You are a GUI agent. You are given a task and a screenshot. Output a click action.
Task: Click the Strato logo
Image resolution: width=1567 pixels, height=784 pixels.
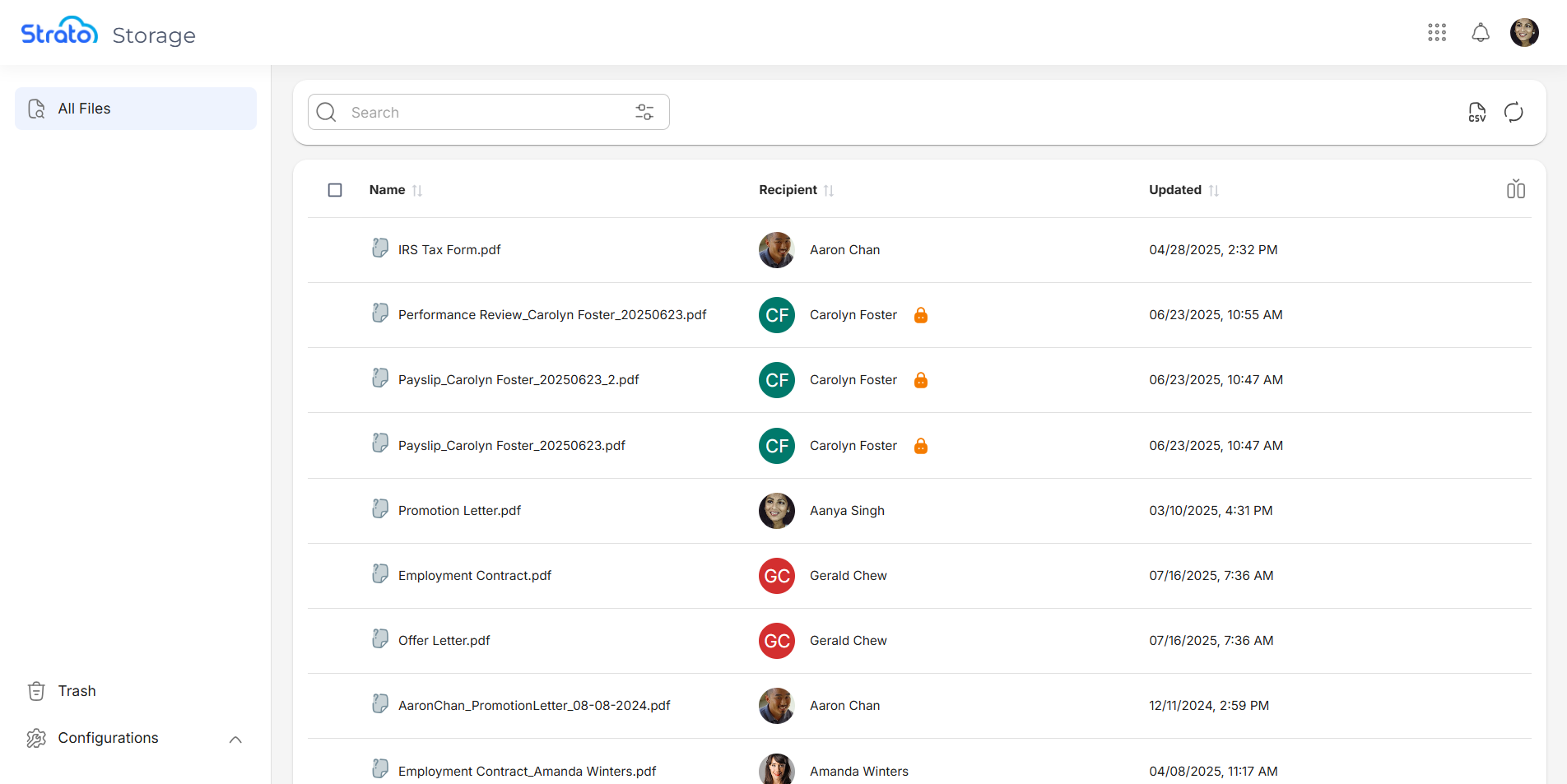coord(59,31)
